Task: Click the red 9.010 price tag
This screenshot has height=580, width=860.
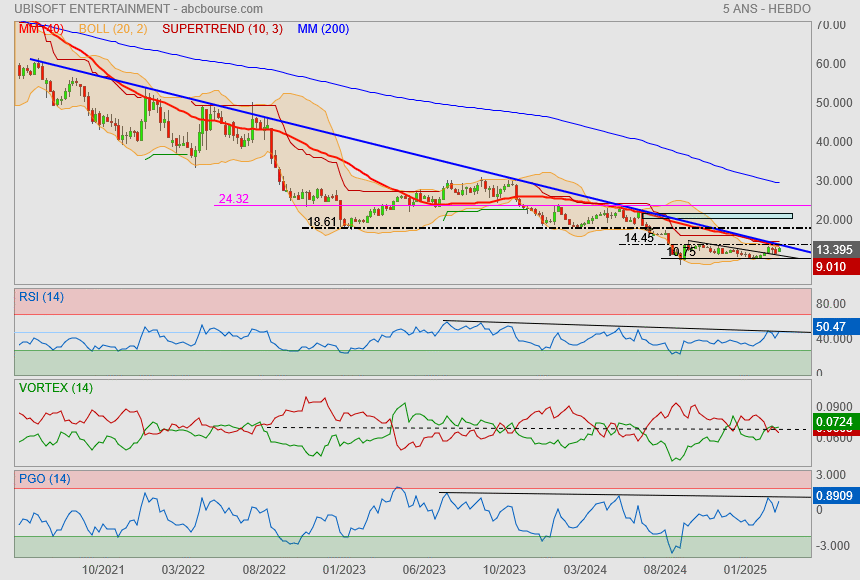Action: coord(833,267)
